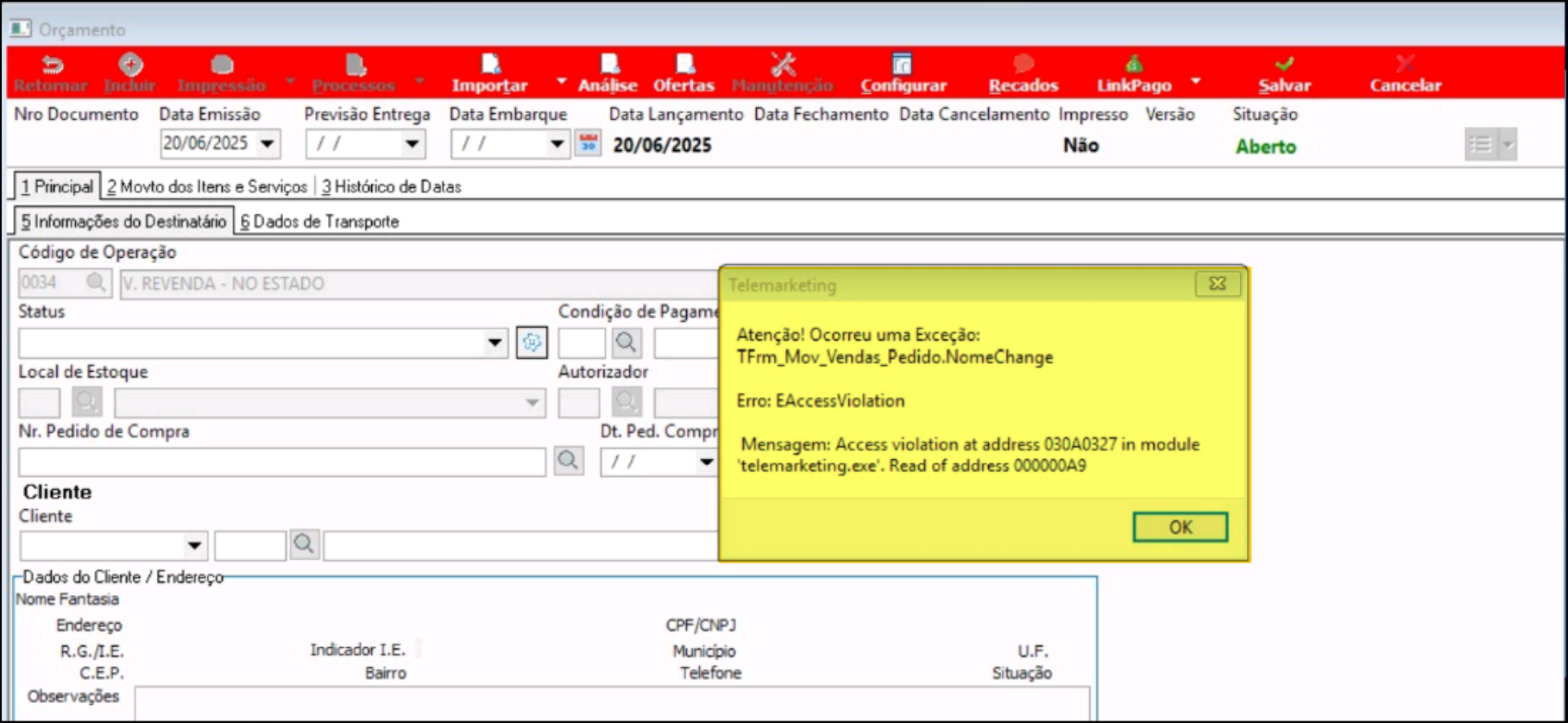This screenshot has height=723, width=1568.
Task: Click the Local de Estoque code field
Action: point(40,402)
